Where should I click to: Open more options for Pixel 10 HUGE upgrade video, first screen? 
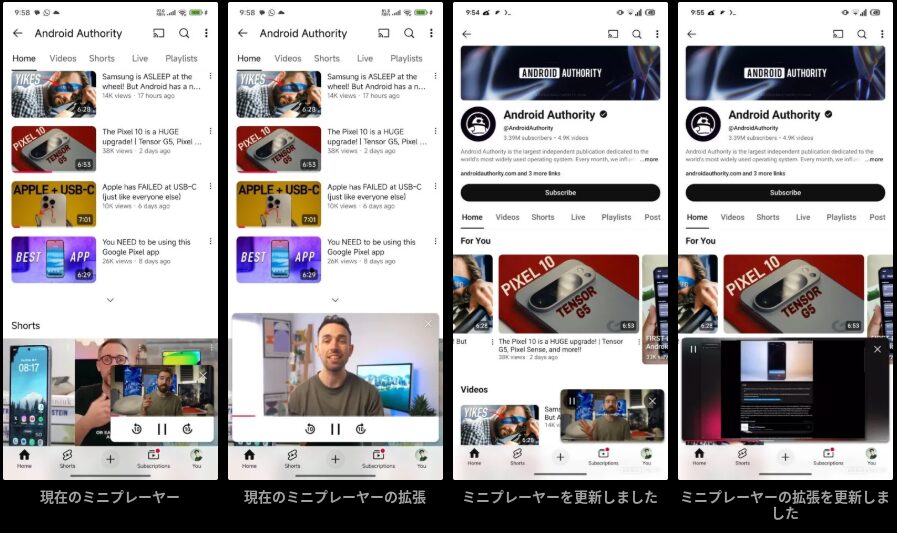click(211, 131)
